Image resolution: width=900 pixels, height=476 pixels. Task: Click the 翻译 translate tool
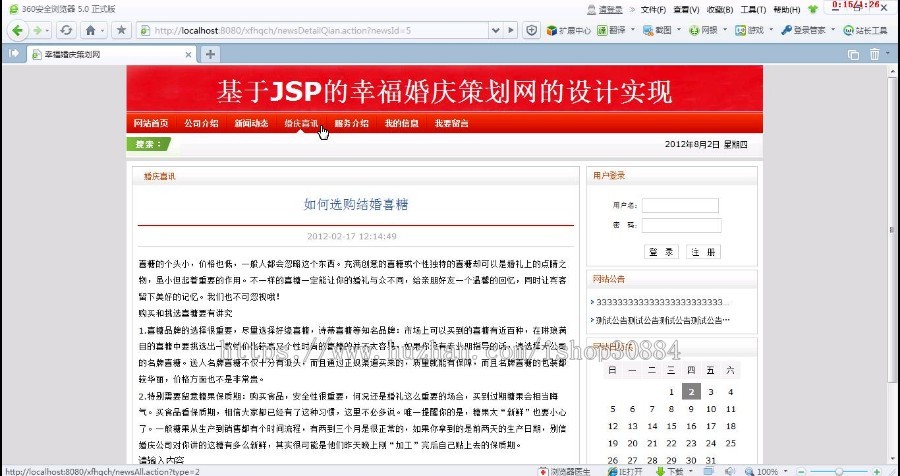coord(612,30)
